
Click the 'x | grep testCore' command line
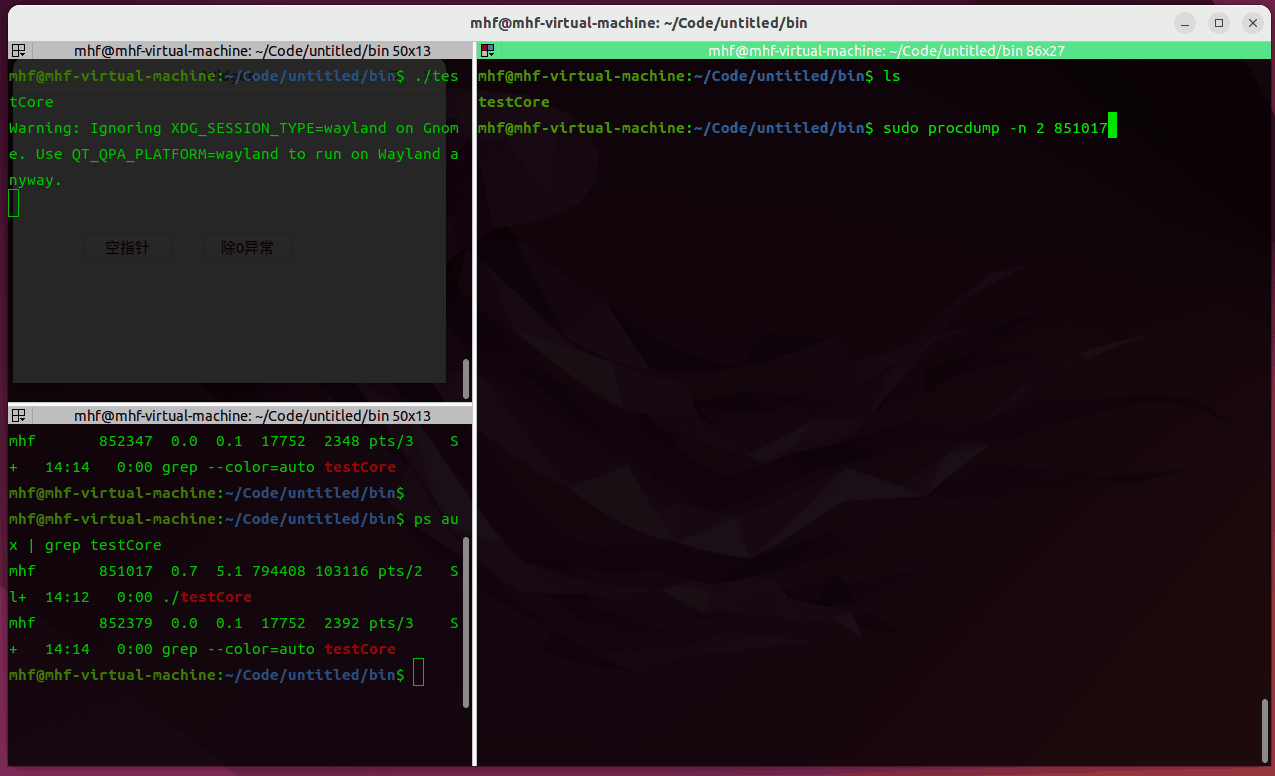click(85, 545)
